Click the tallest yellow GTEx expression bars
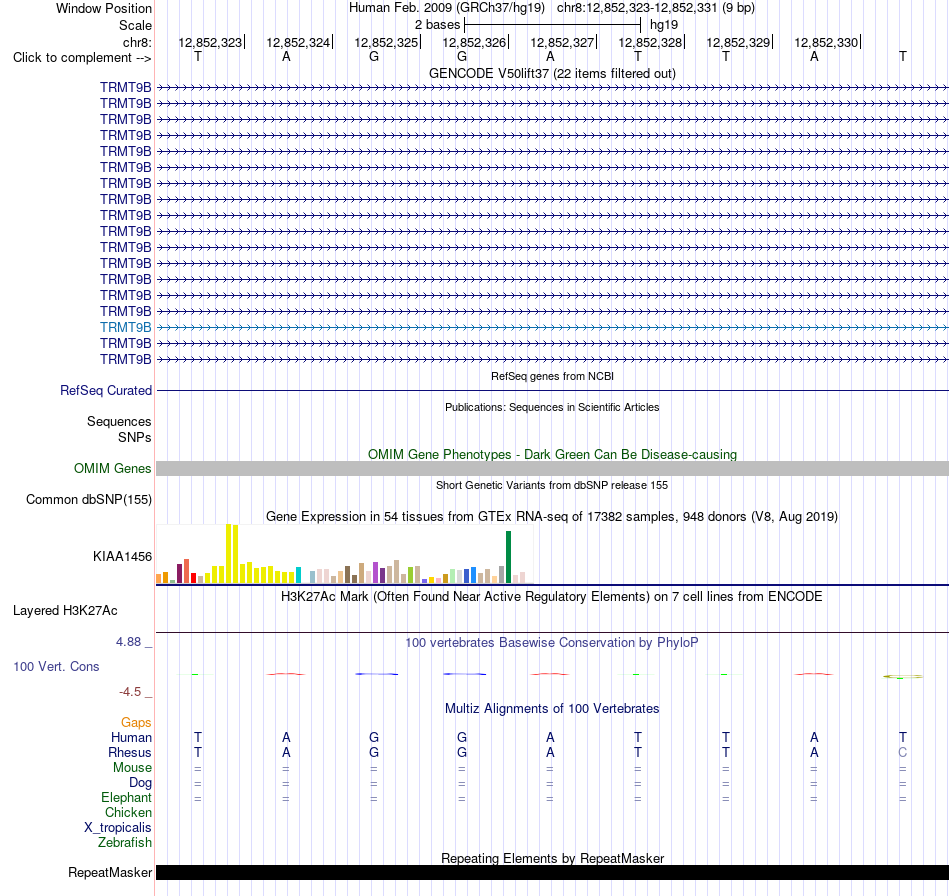The width and height of the screenshot is (950, 896). [232, 554]
